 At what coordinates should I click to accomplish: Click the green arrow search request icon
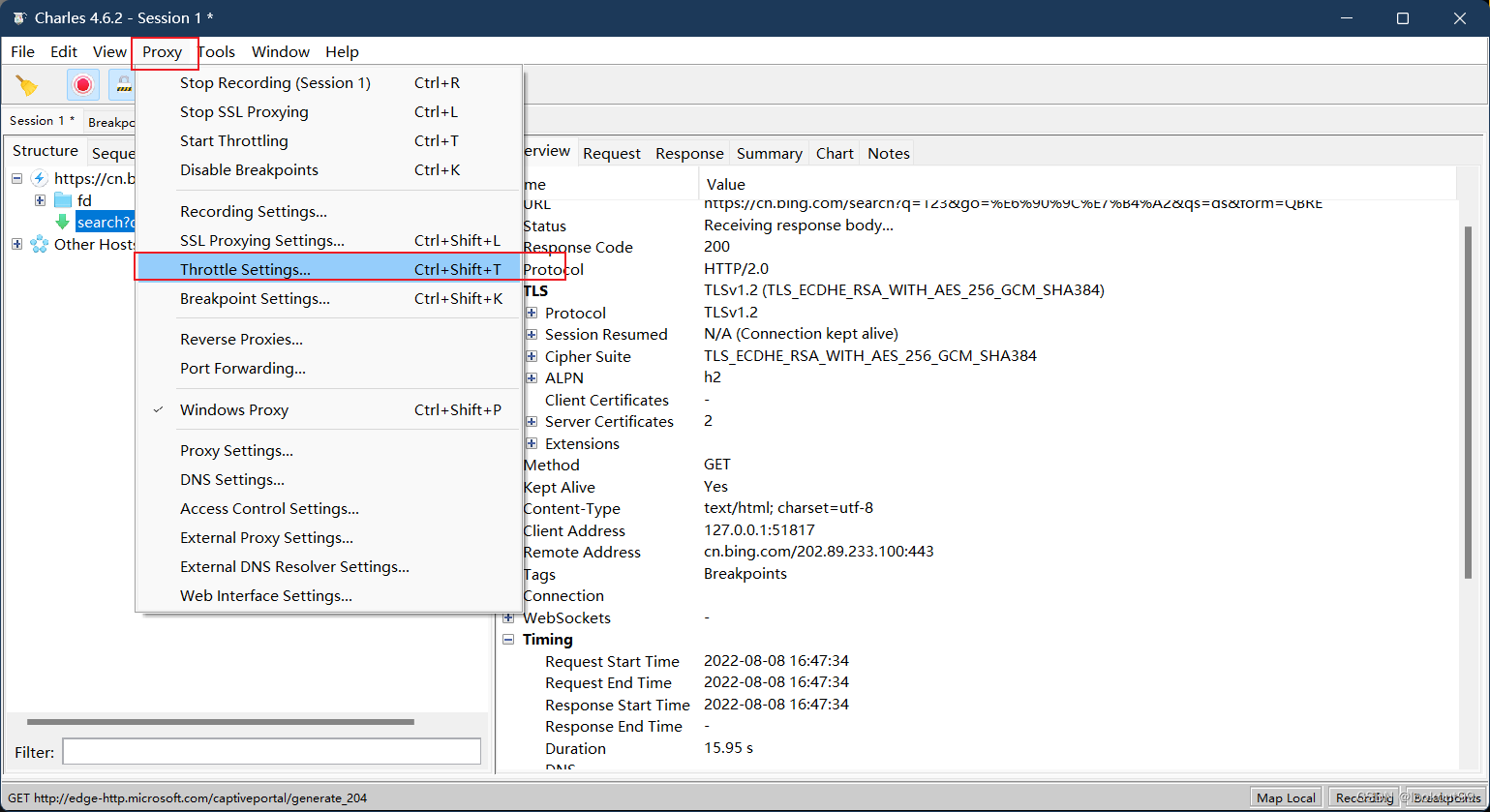point(63,223)
